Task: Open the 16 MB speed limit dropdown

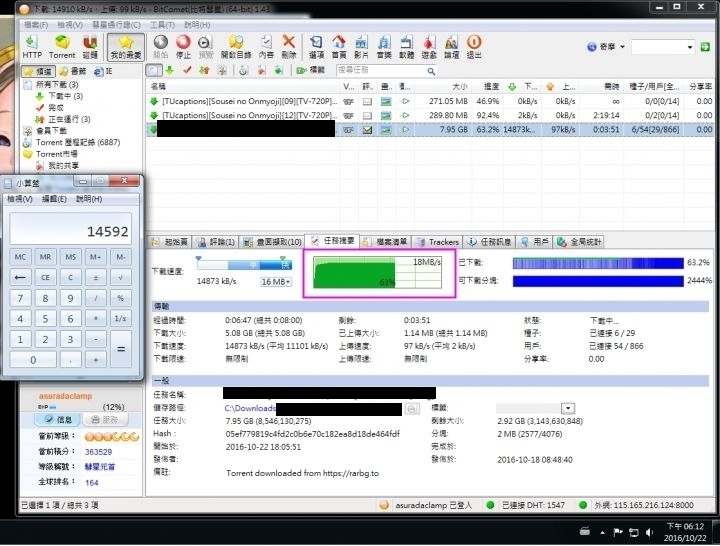Action: point(276,281)
